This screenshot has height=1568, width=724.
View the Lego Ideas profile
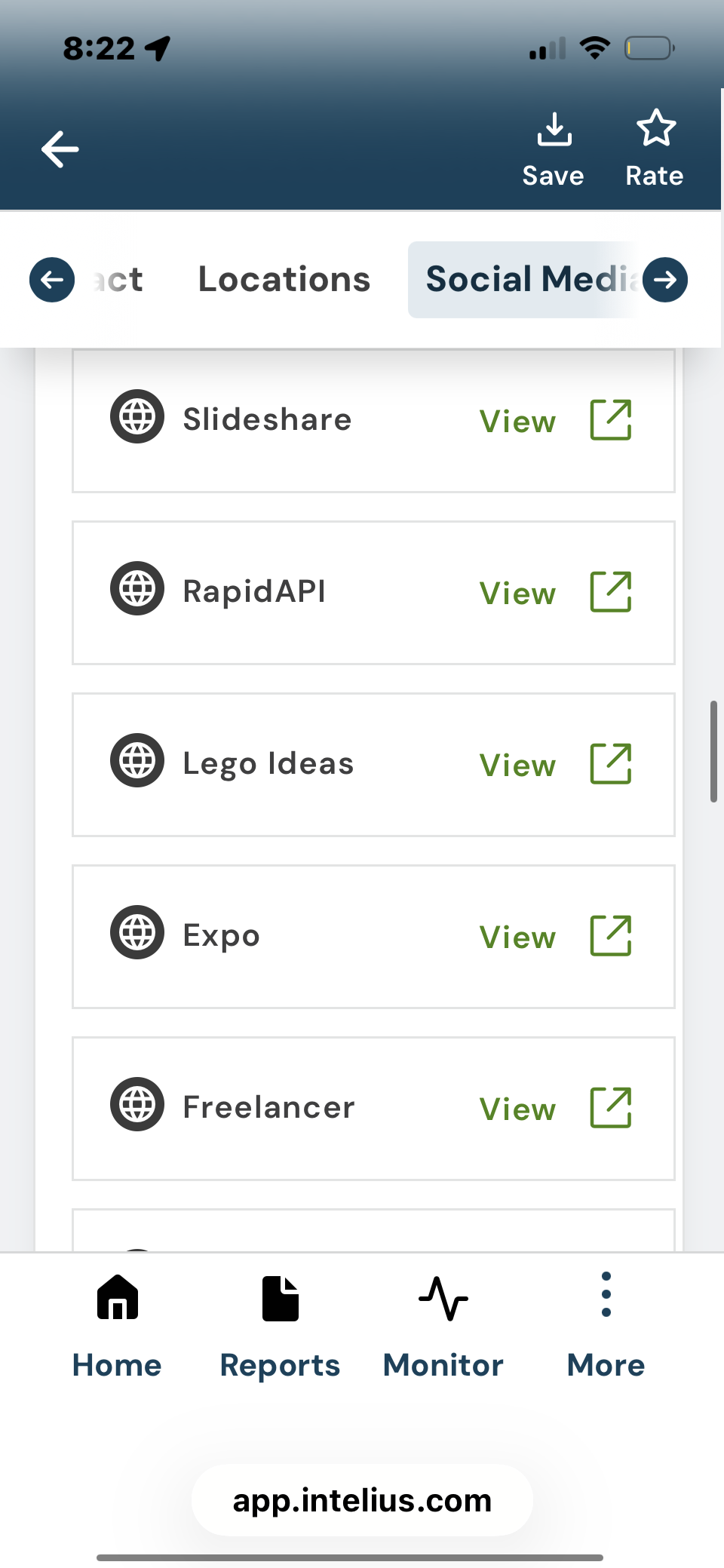[x=518, y=766]
